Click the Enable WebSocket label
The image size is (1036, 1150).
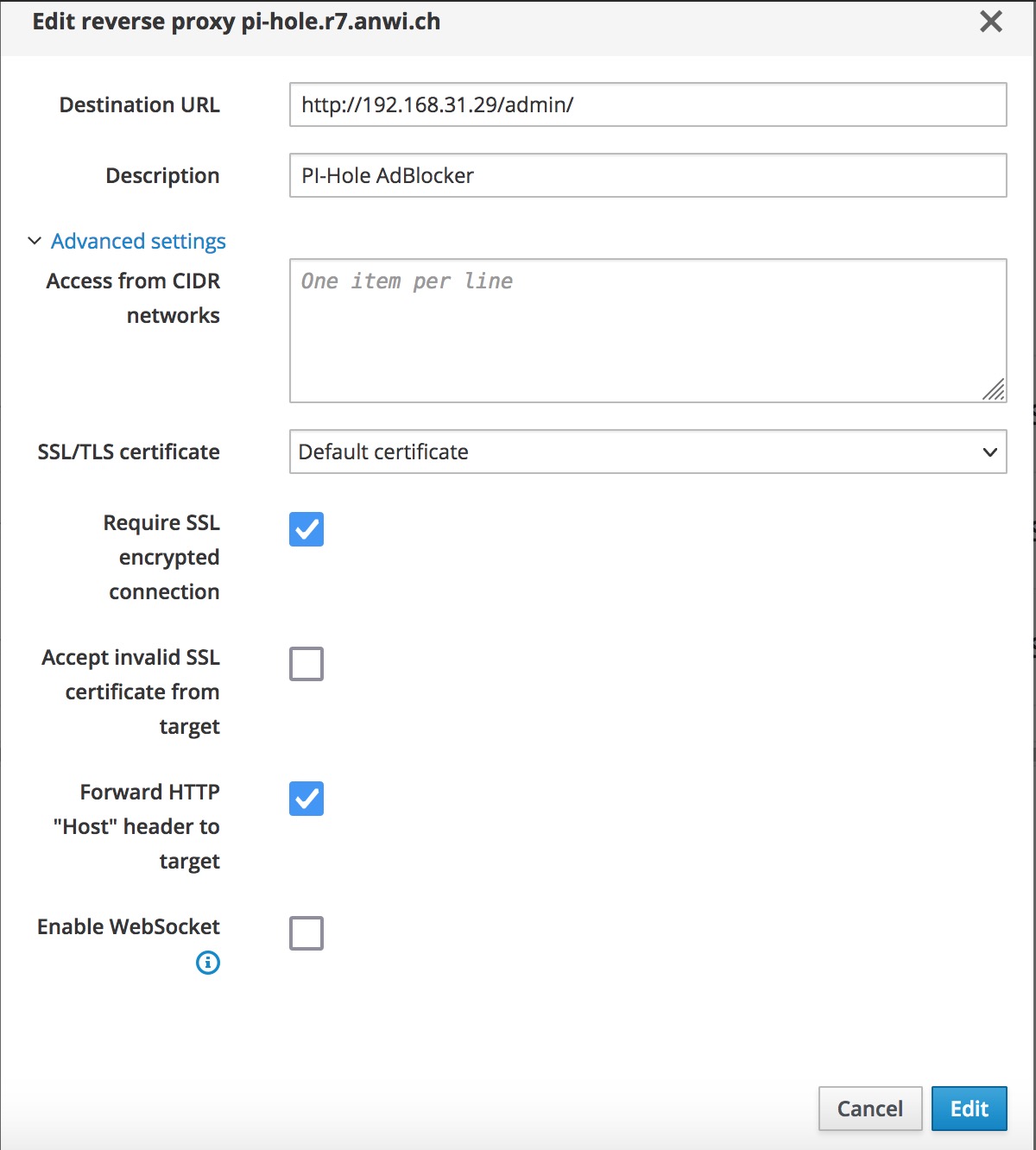coord(129,926)
